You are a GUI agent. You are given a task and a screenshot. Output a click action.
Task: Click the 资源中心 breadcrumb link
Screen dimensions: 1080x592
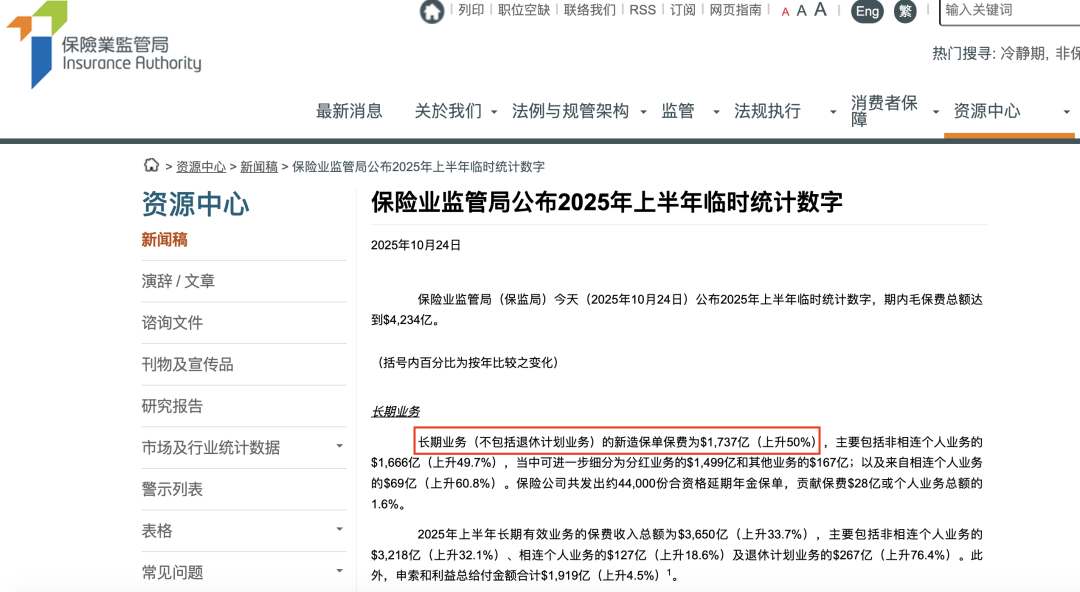tap(201, 166)
